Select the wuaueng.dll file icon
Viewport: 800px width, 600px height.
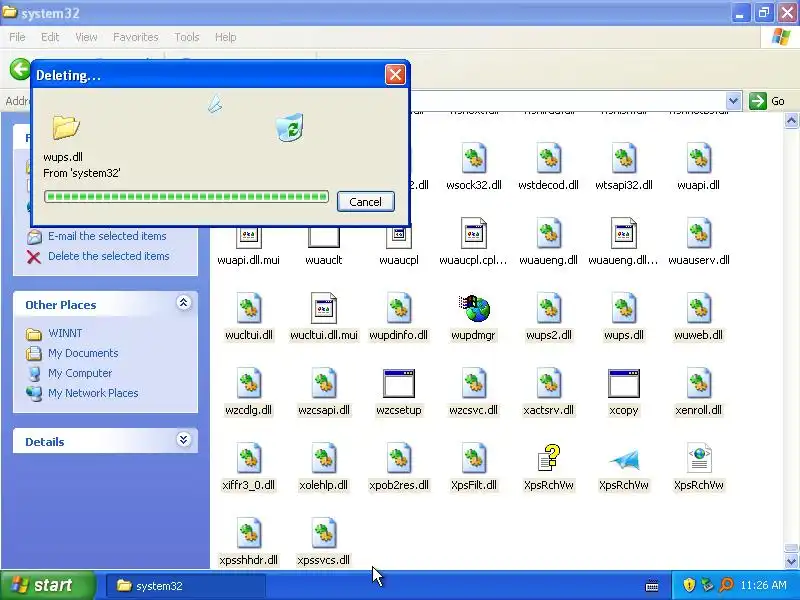point(548,233)
